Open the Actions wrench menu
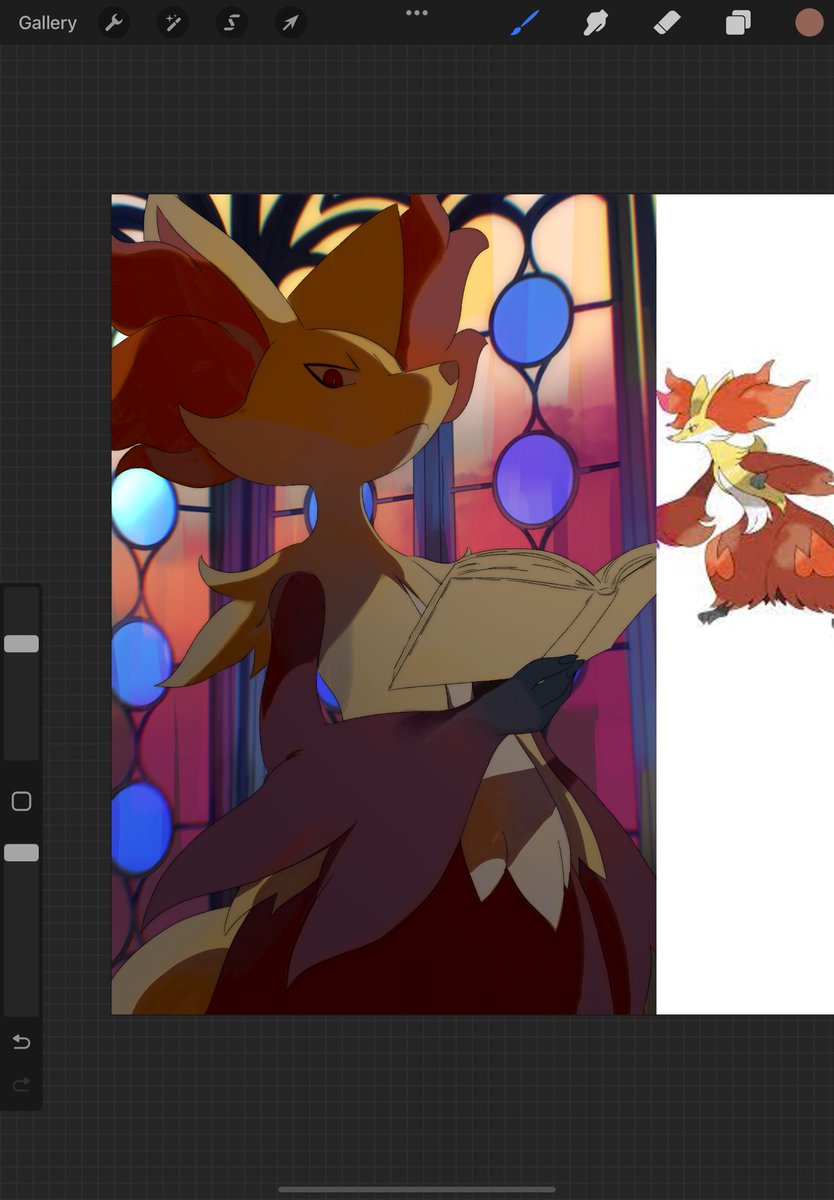 [115, 22]
